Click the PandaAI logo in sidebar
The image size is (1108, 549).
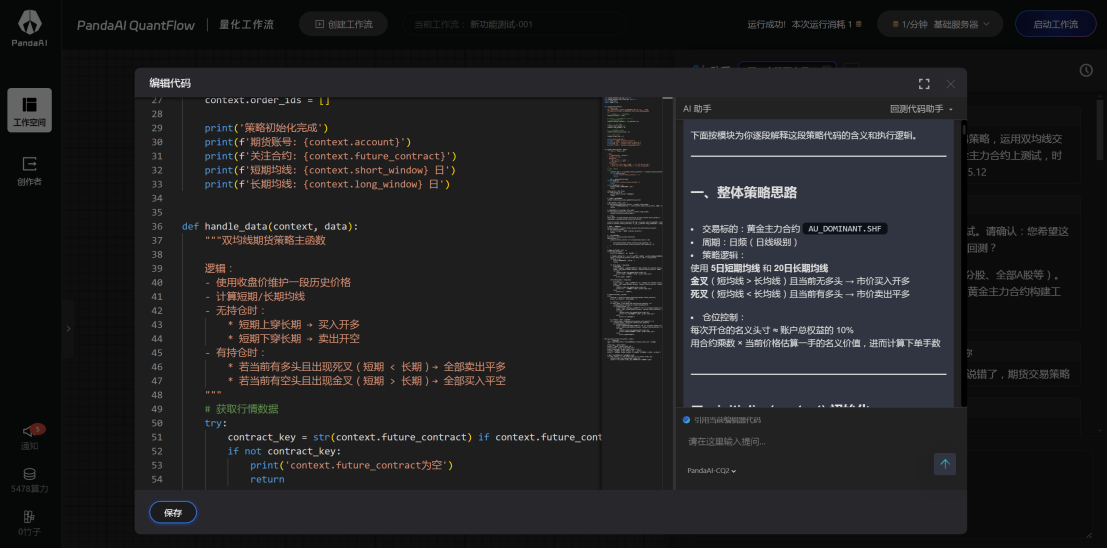click(x=30, y=28)
